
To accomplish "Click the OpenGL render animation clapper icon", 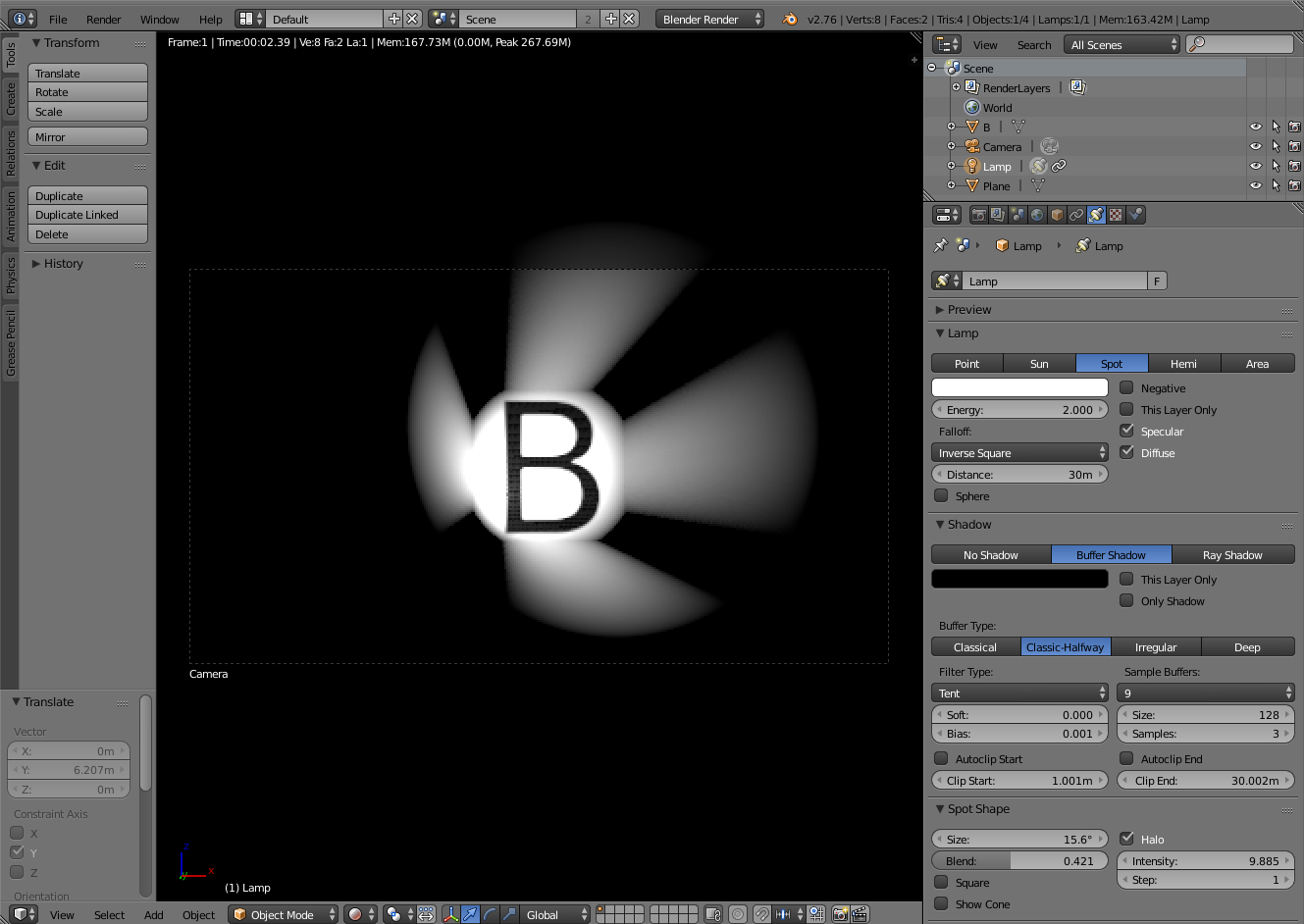I will tap(860, 914).
